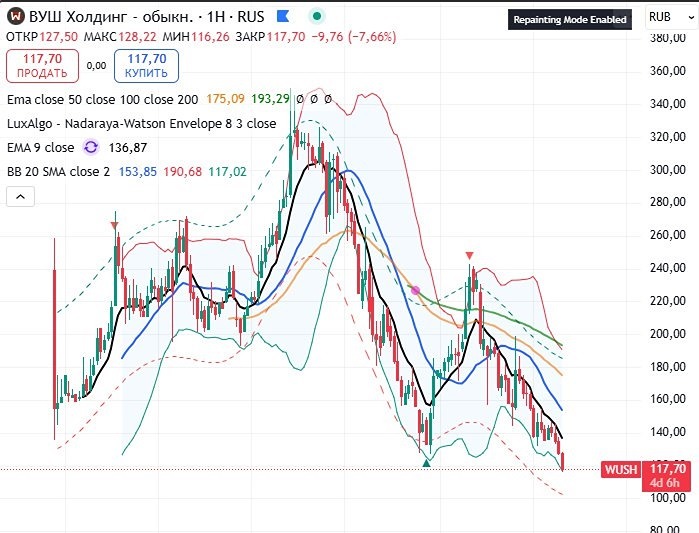
Task: Open the RUB currency dropdown
Action: [671, 18]
